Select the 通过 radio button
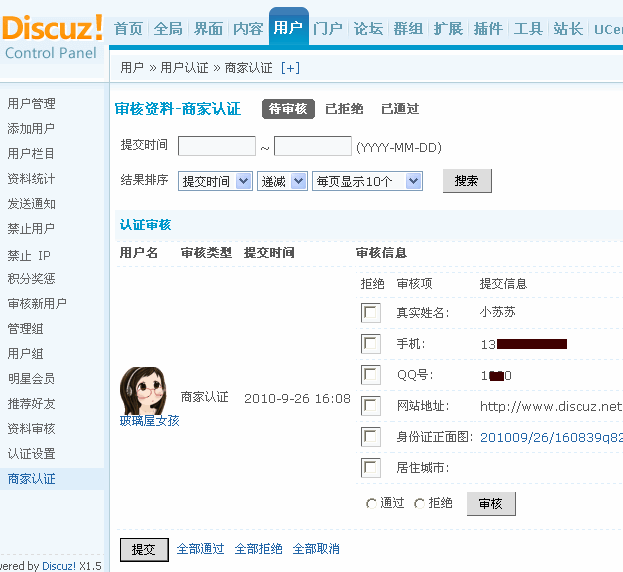This screenshot has height=572, width=623. click(372, 504)
